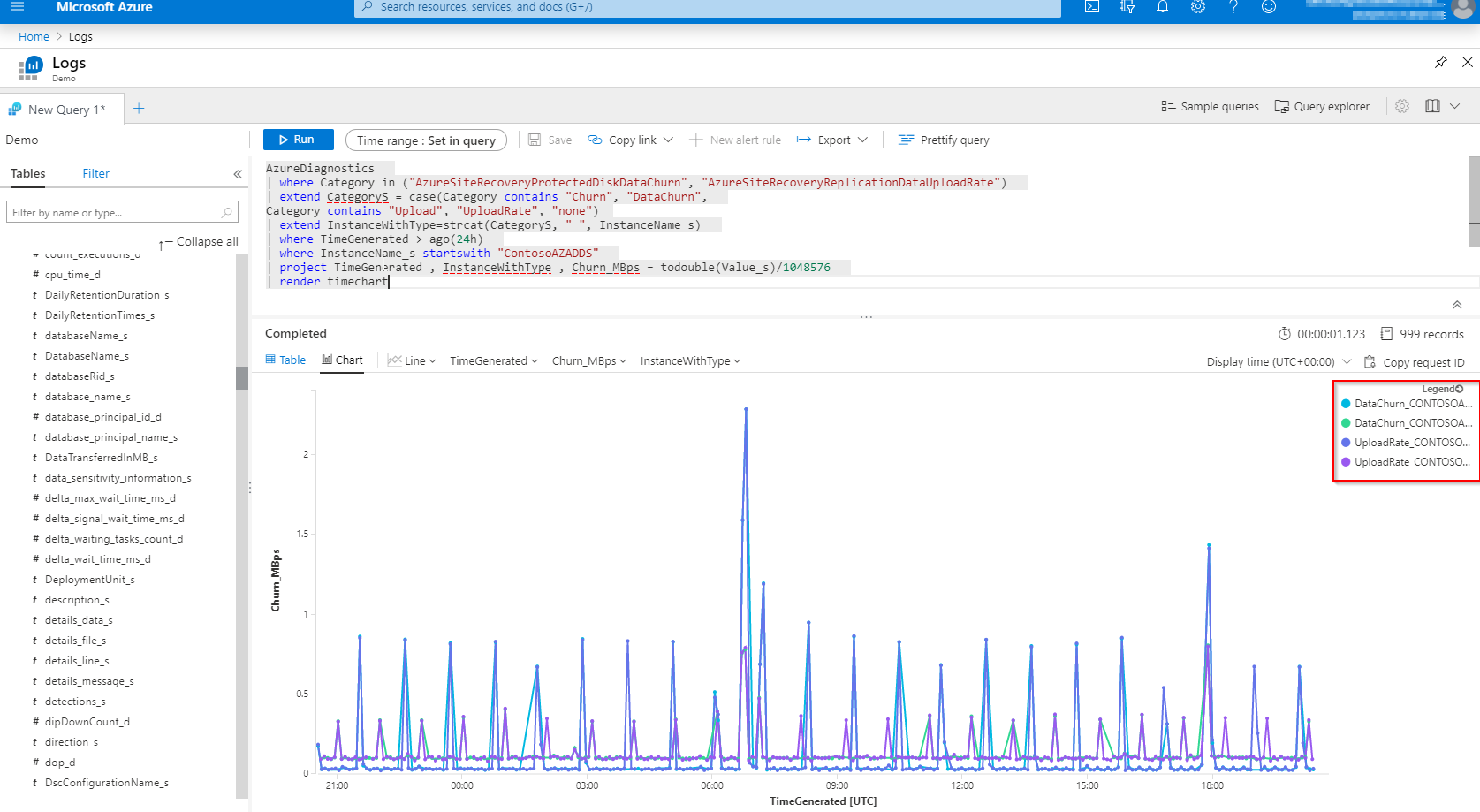Open Query explorer
This screenshot has height=812, width=1480.
click(x=1322, y=106)
